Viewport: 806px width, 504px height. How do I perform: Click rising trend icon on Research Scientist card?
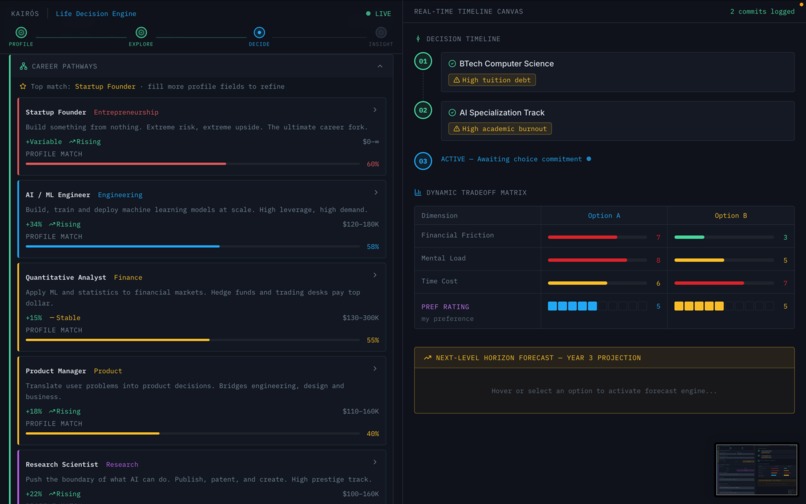(52, 494)
